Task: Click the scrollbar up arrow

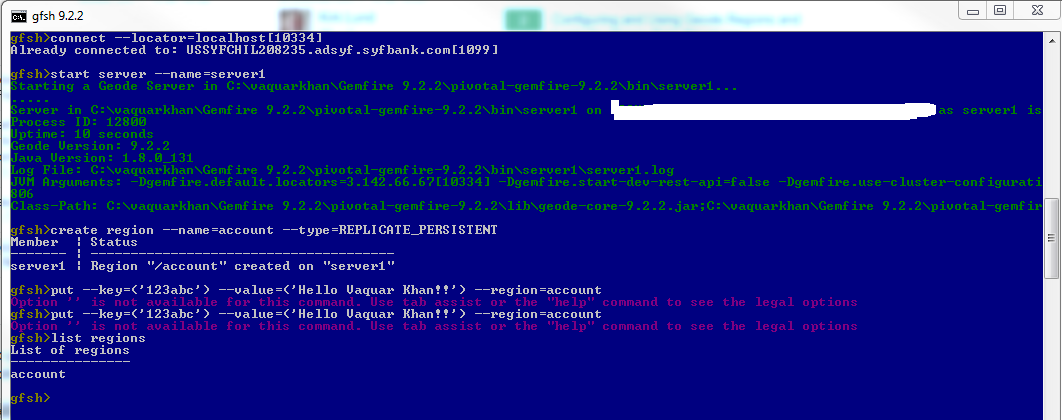Action: click(1052, 37)
